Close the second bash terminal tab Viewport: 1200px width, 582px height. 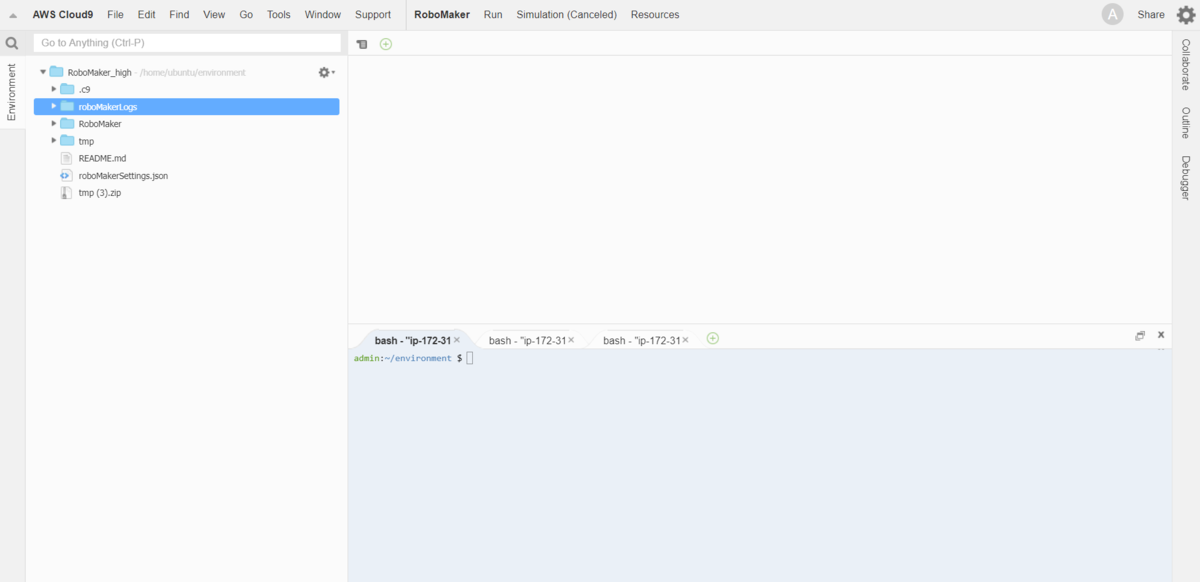(x=571, y=340)
